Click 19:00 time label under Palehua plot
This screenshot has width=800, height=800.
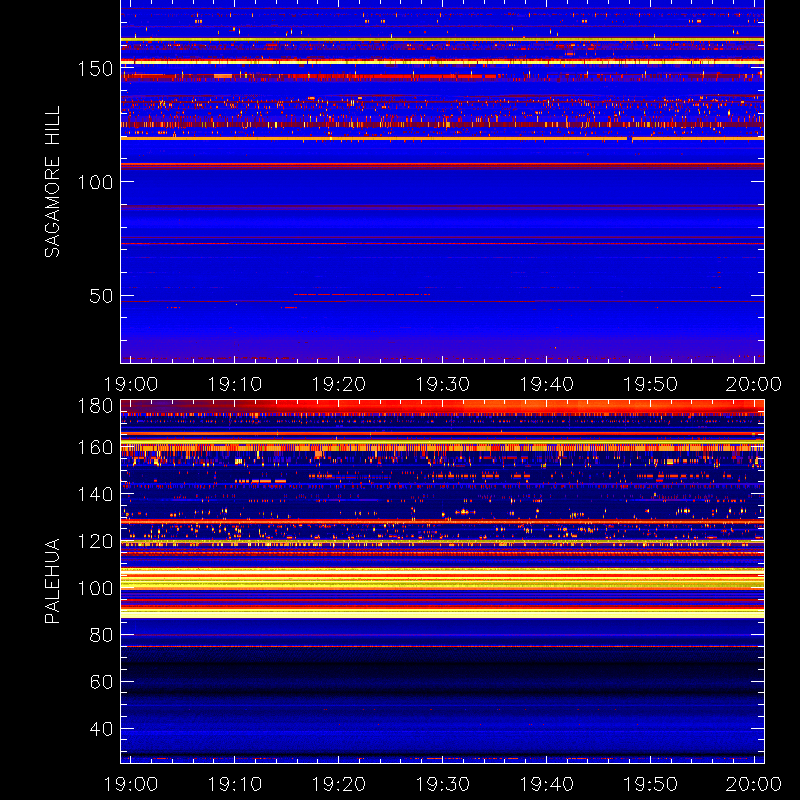tap(131, 784)
